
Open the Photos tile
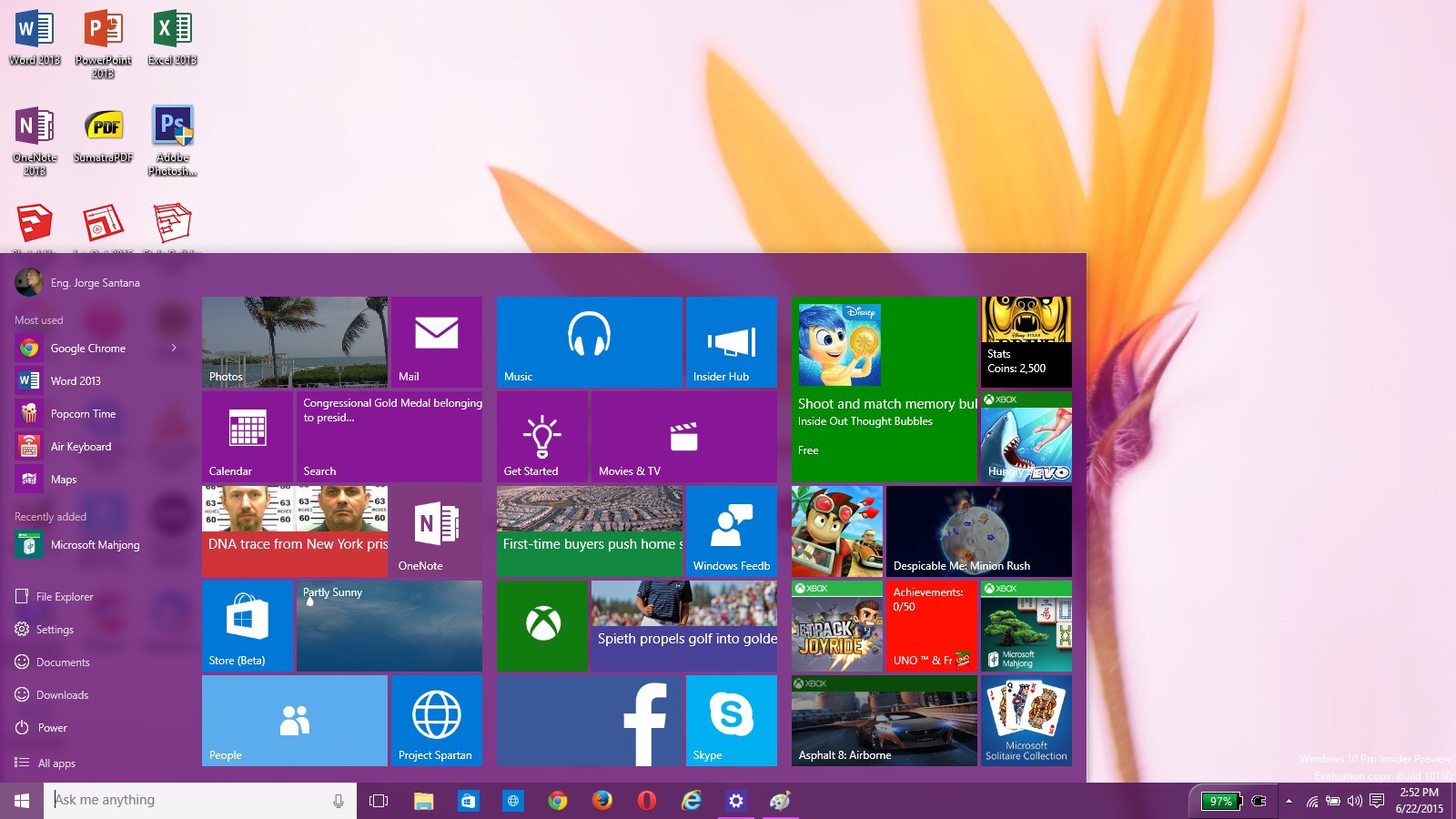(295, 342)
